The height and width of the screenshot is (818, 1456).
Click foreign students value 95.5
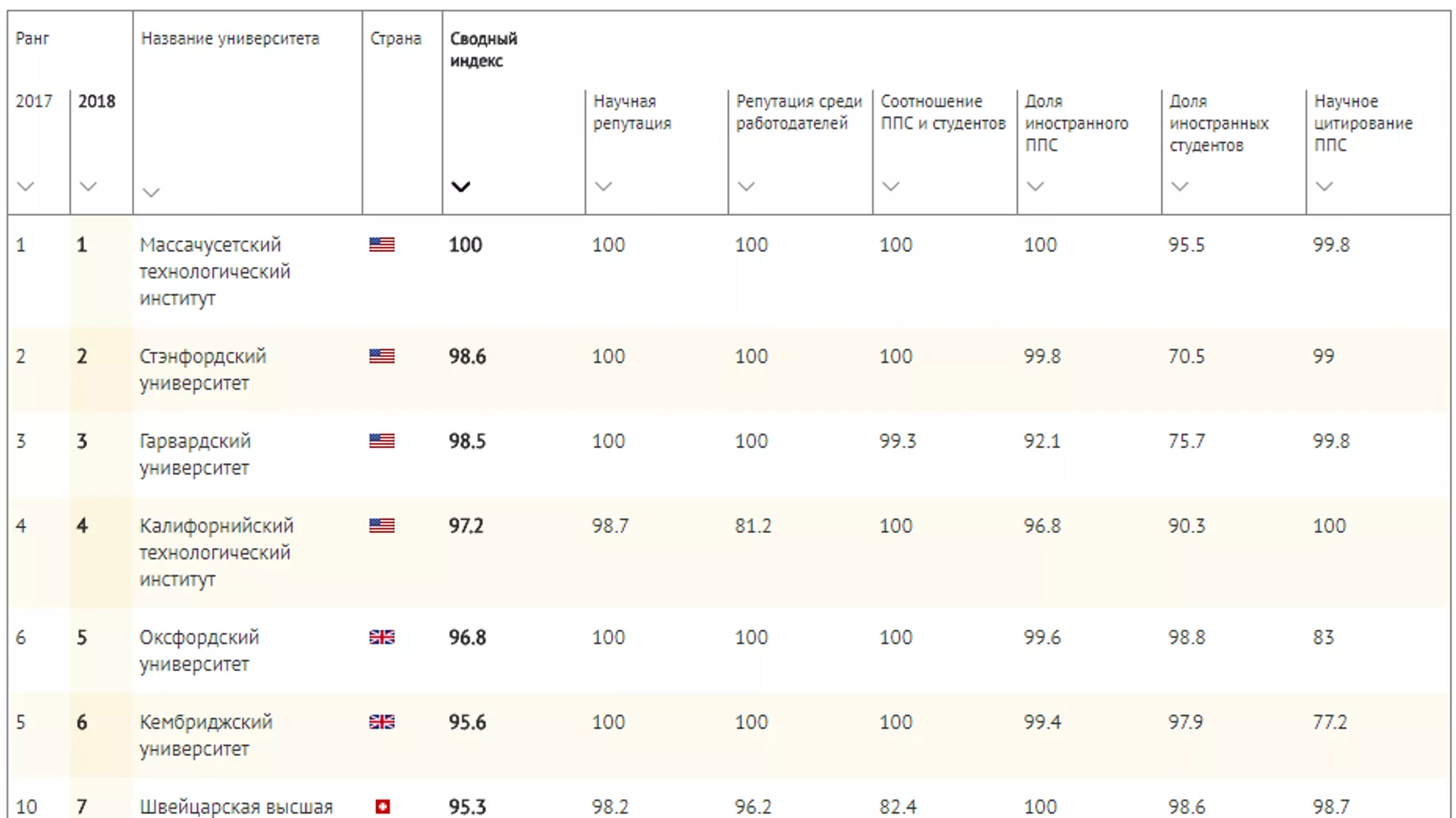click(1186, 245)
